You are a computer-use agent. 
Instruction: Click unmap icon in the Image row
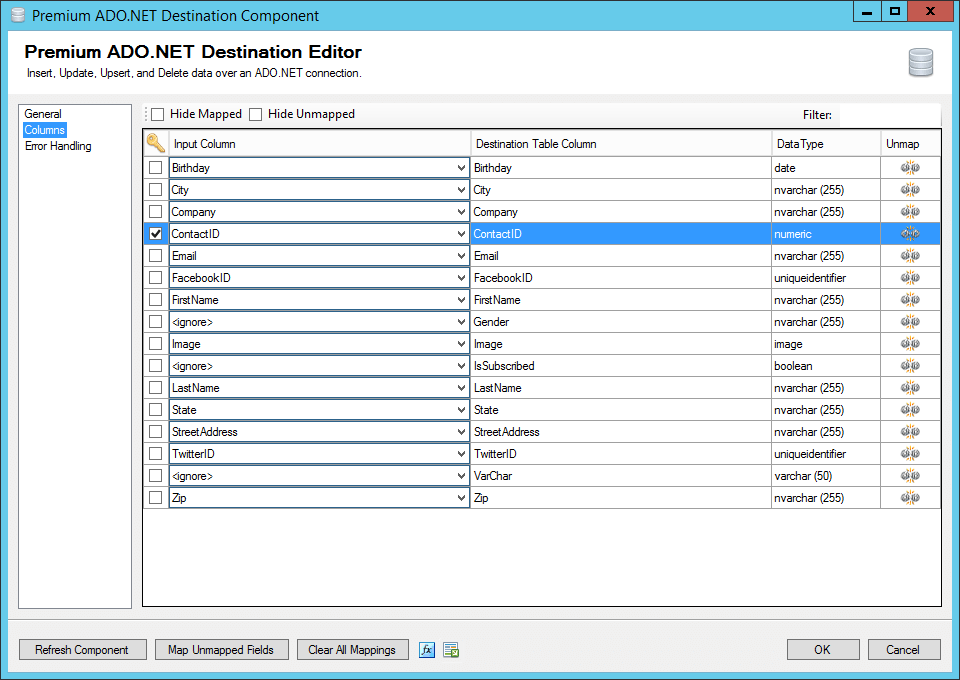pos(910,344)
